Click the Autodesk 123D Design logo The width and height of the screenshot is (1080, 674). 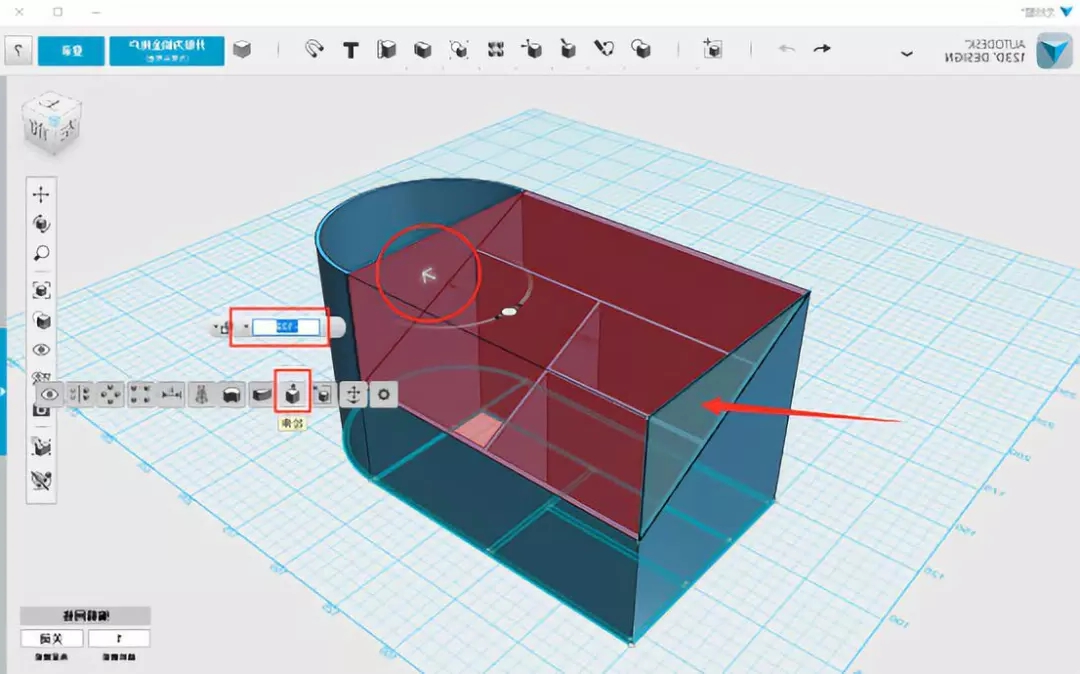coord(1054,50)
